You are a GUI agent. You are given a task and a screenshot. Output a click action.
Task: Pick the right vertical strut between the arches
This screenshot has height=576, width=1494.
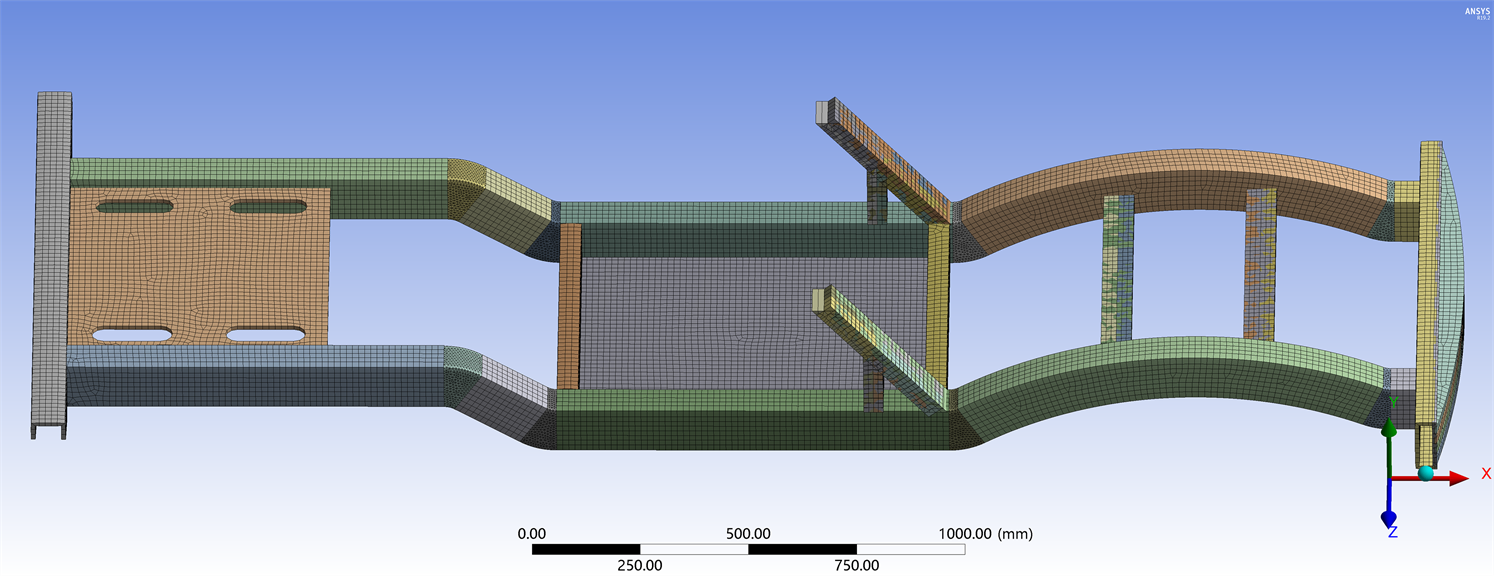pyautogui.click(x=1260, y=265)
